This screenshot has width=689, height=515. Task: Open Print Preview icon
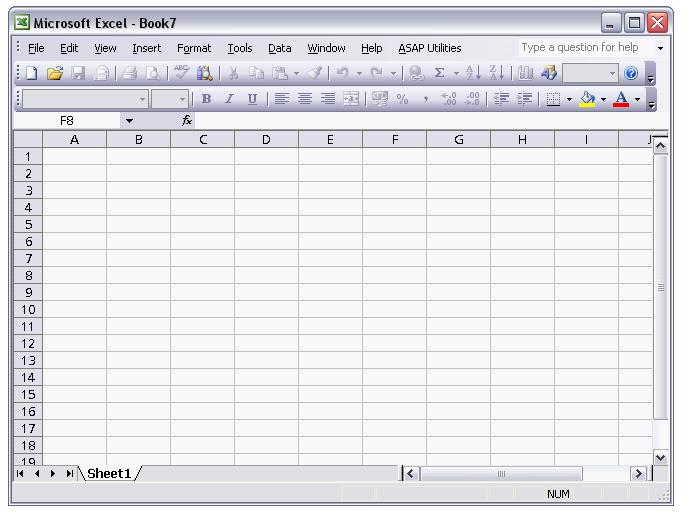pos(152,73)
